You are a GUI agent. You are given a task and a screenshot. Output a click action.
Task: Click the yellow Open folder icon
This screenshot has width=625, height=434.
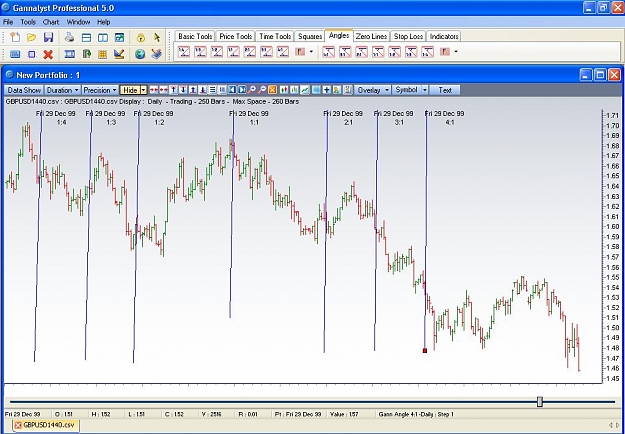[31, 37]
